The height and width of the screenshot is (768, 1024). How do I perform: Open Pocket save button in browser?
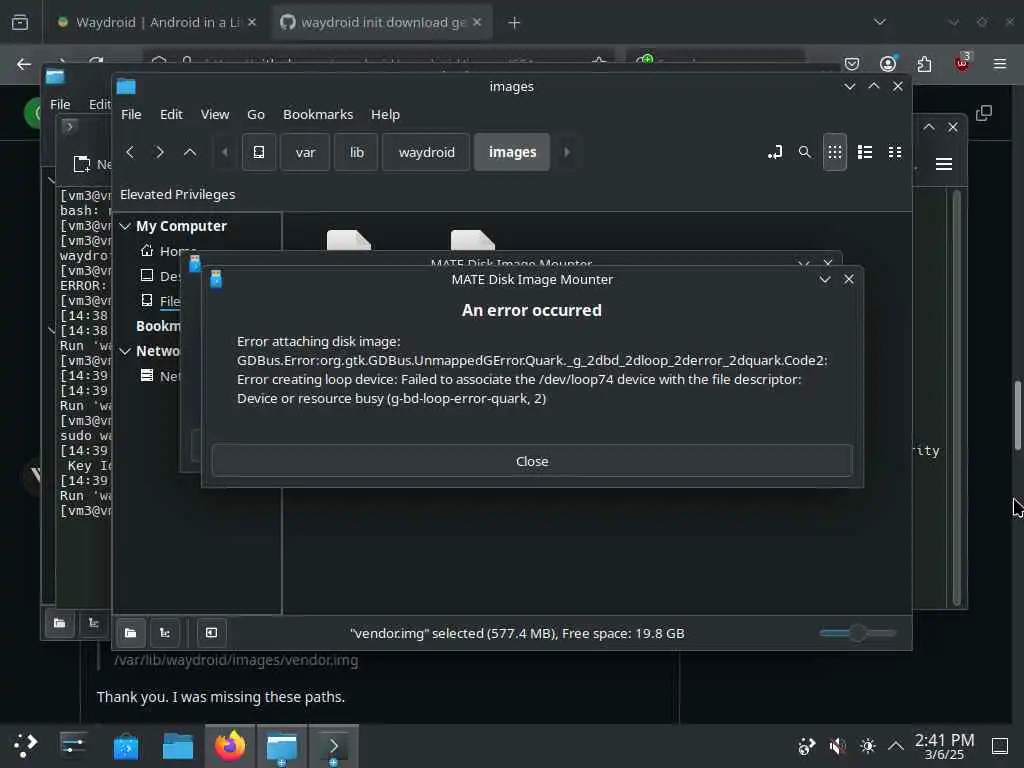coord(852,64)
